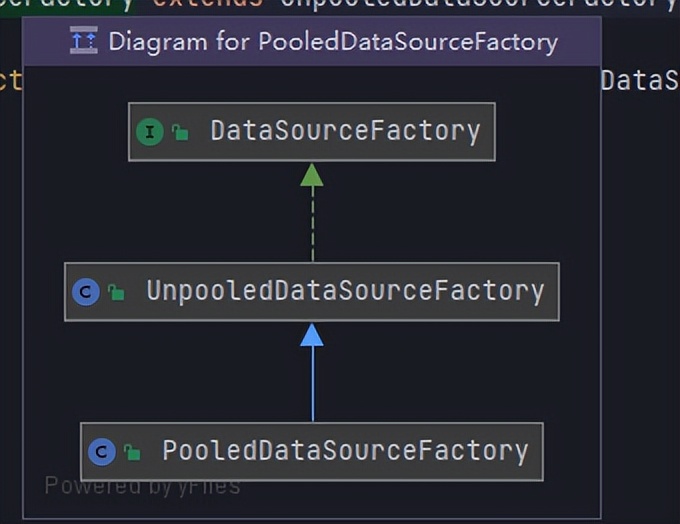Click the blue class icon on UnpooledDataSourceFactory

tap(86, 291)
